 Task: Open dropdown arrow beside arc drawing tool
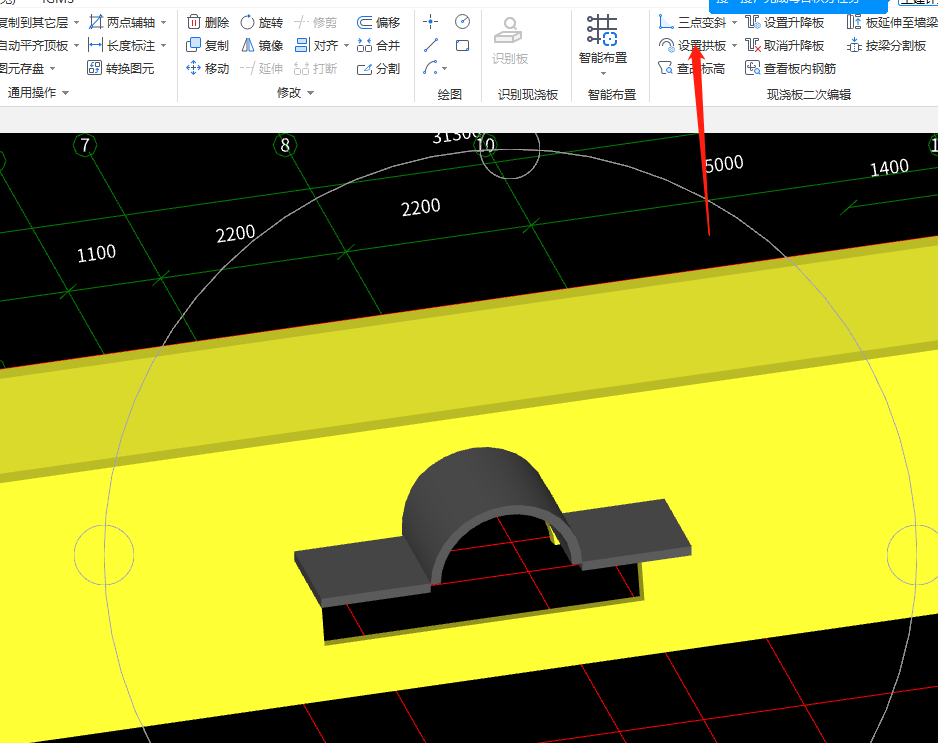coord(444,69)
